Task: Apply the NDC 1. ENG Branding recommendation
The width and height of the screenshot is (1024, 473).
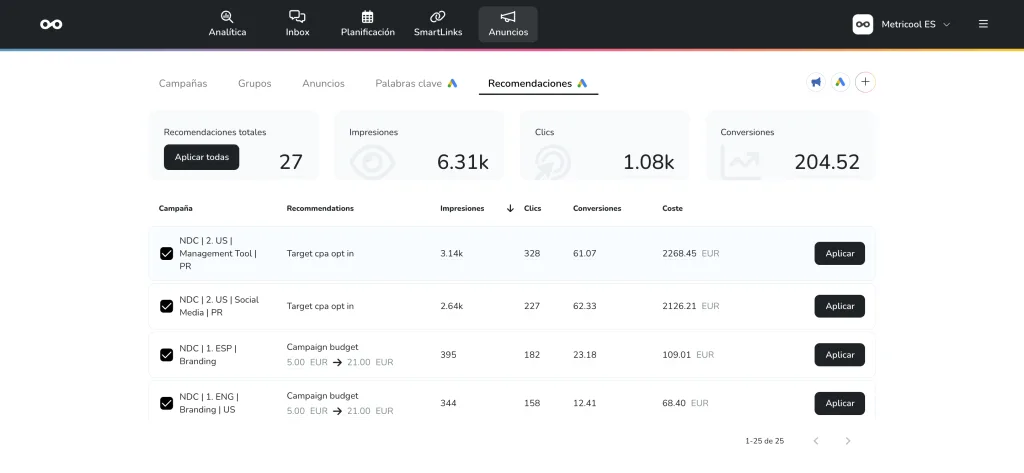Action: 839,403
